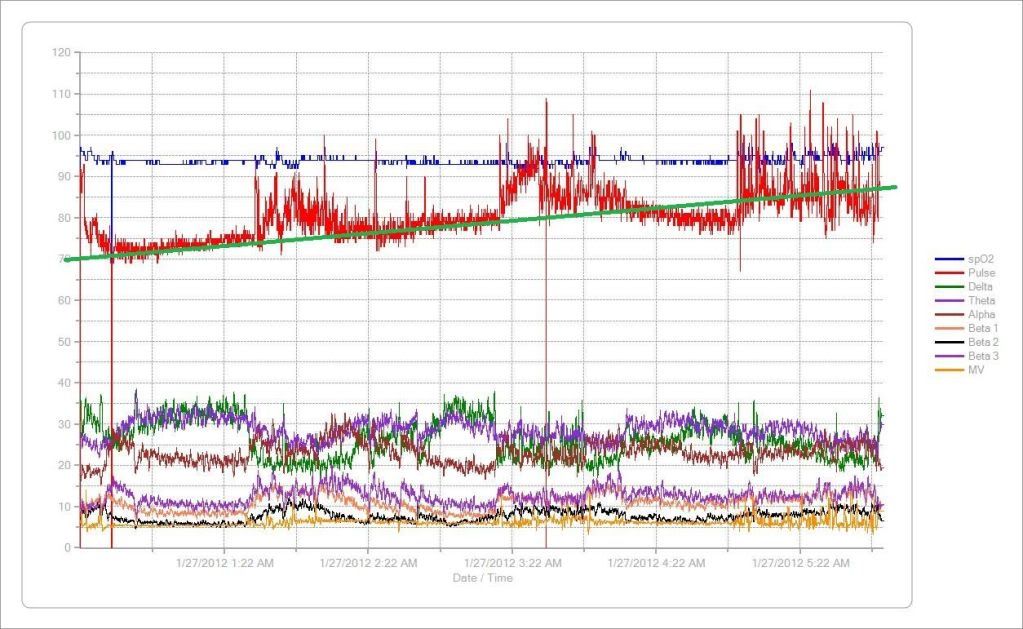This screenshot has width=1023, height=629.
Task: Click the 0 value on y-axis
Action: (x=67, y=548)
